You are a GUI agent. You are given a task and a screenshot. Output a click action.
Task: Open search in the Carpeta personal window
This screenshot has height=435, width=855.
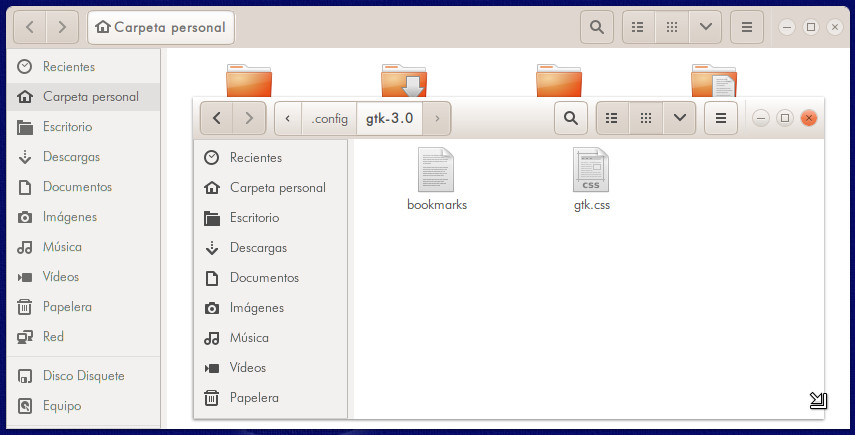[x=597, y=27]
